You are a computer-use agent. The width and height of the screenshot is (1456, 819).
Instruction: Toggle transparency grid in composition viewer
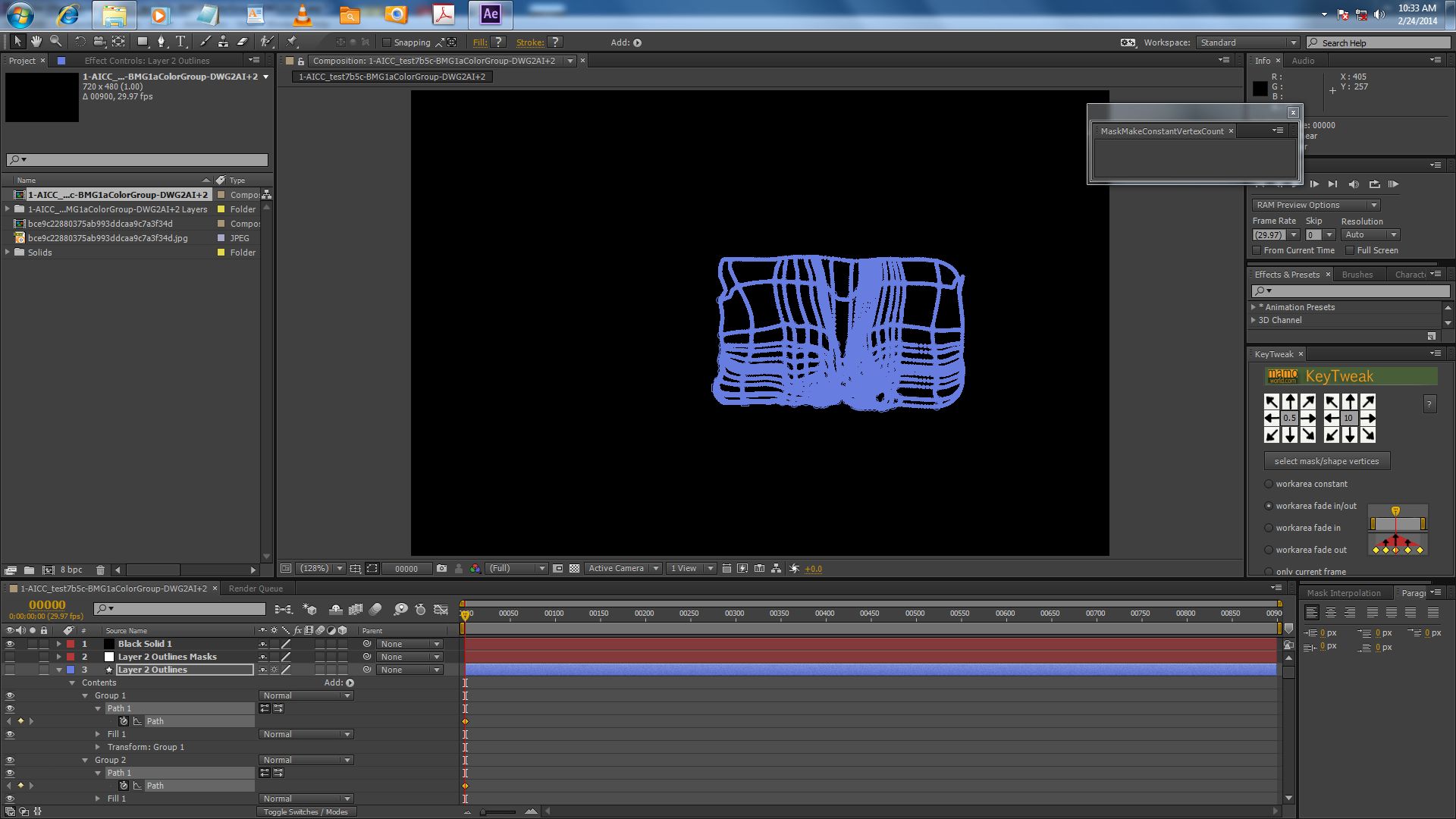point(575,568)
